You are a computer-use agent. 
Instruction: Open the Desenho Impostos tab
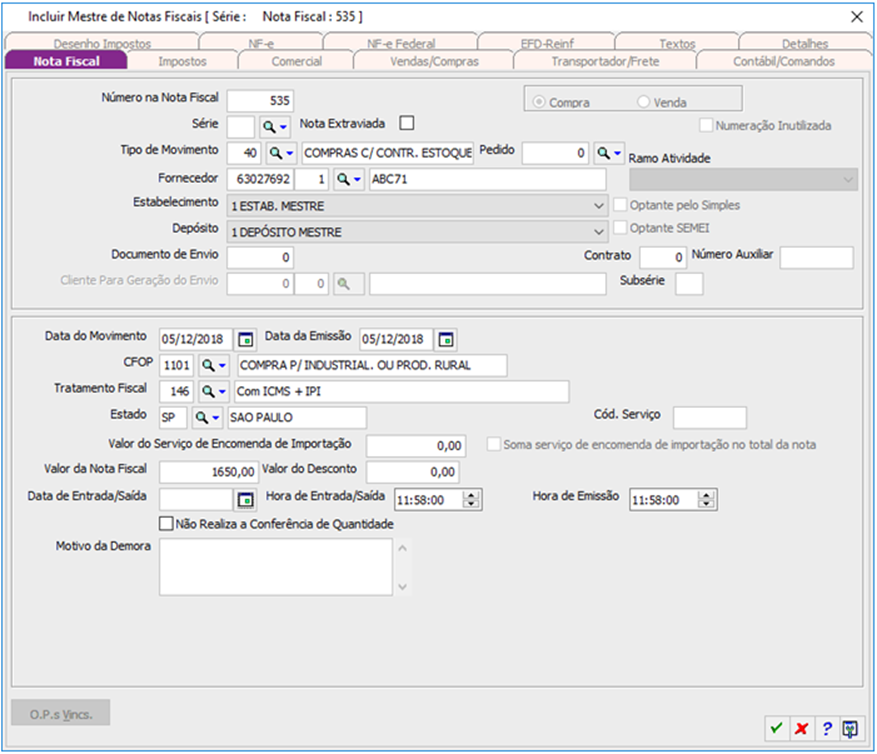[102, 43]
